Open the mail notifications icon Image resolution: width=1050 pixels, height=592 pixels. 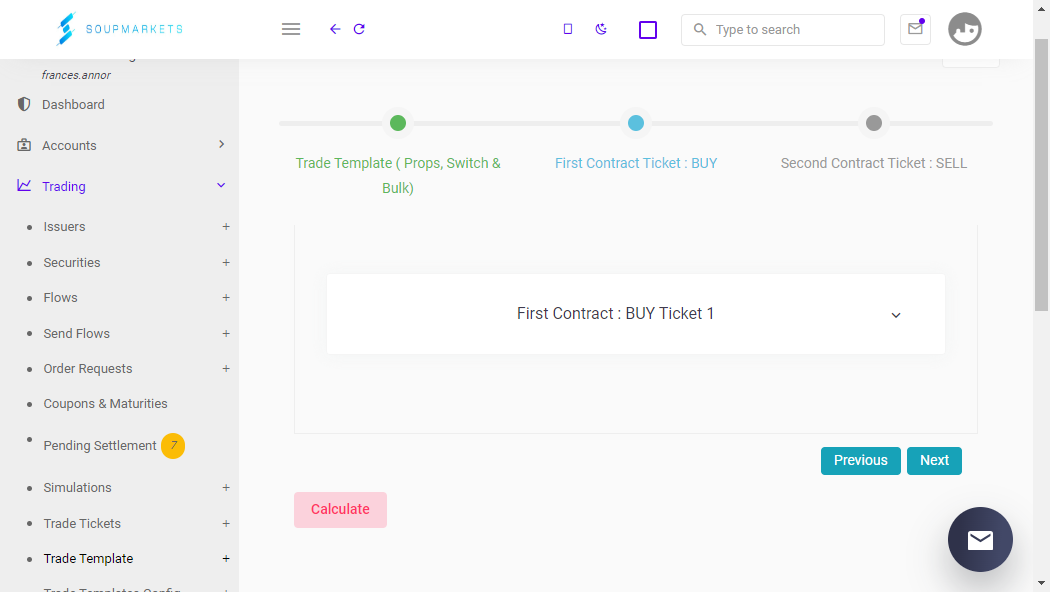915,29
